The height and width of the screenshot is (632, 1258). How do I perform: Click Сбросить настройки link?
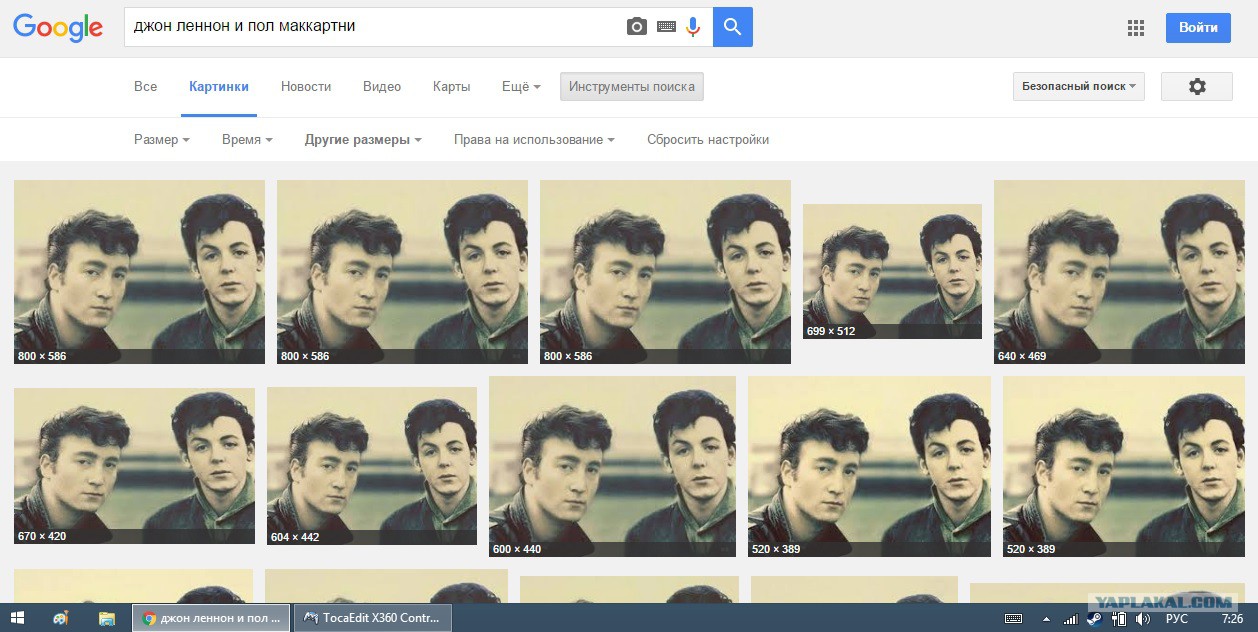click(x=708, y=140)
